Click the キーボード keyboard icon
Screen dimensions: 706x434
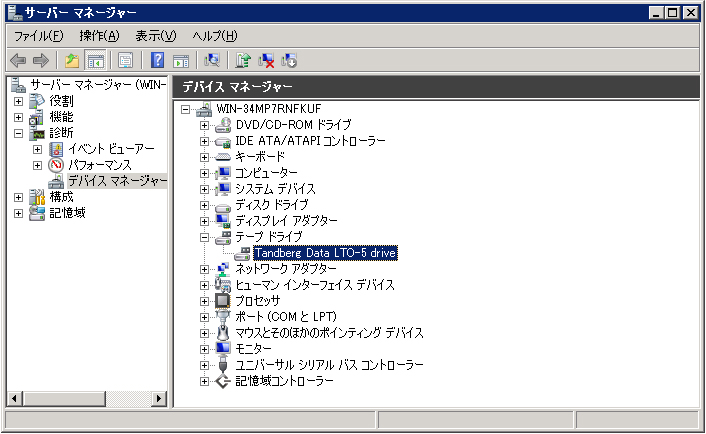click(x=223, y=157)
